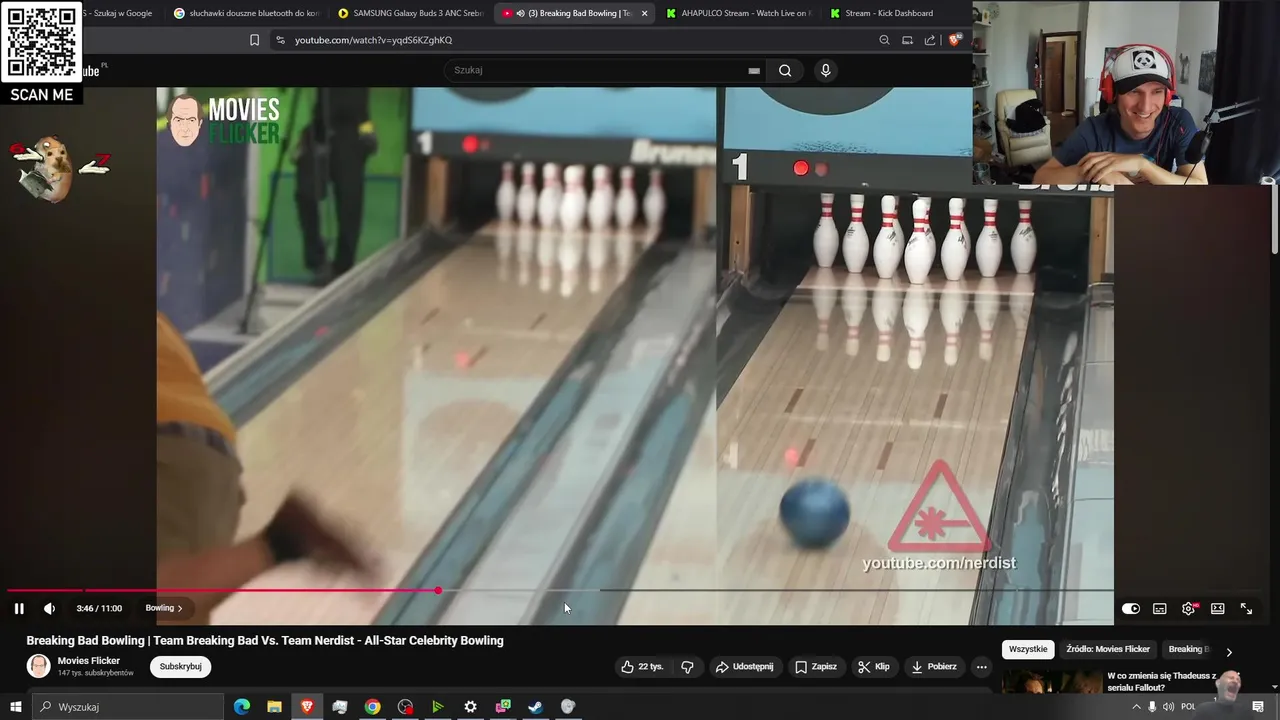Switch to theater mode view

(x=1218, y=608)
